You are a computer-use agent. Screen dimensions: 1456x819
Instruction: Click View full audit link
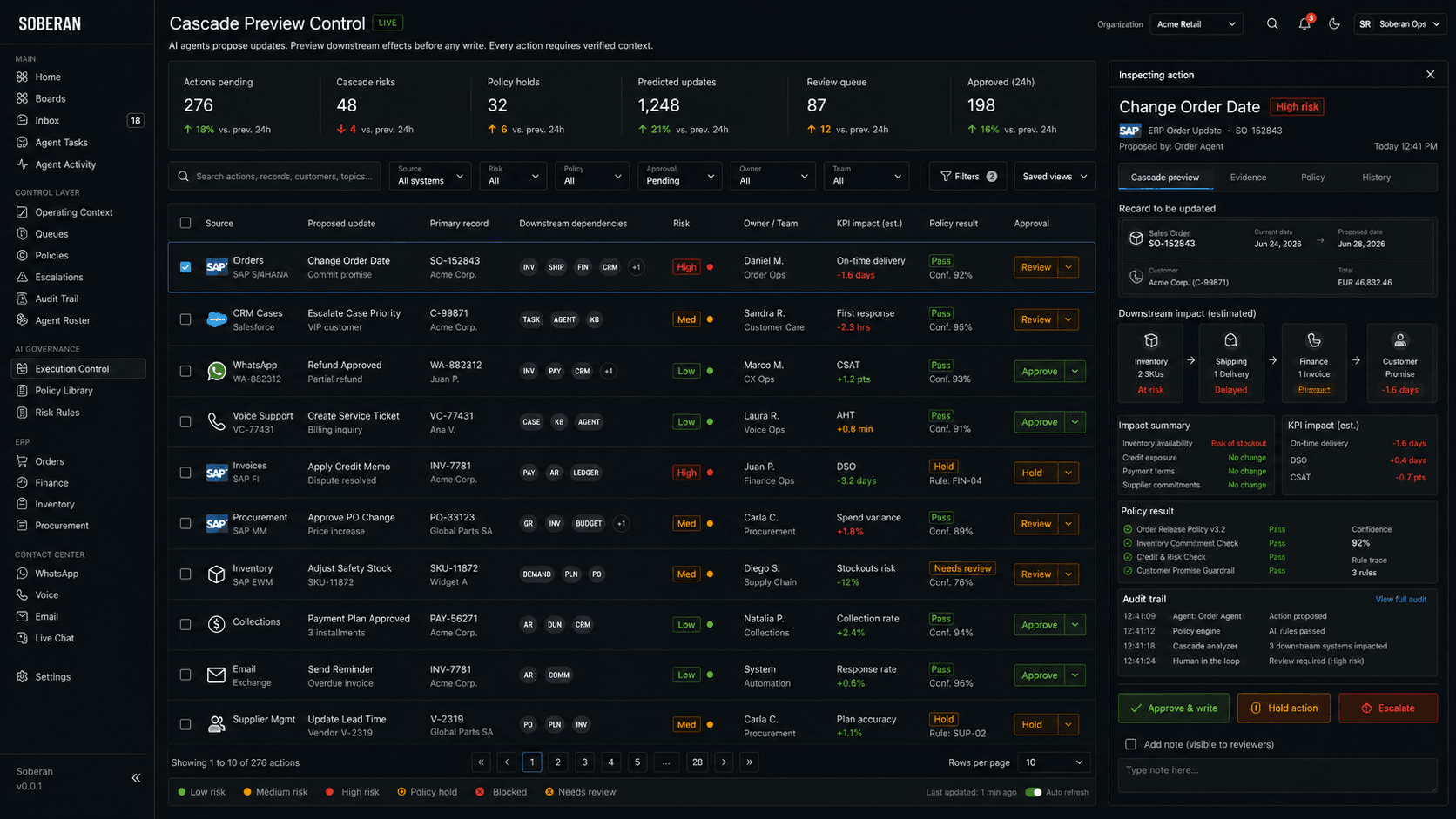point(1400,600)
